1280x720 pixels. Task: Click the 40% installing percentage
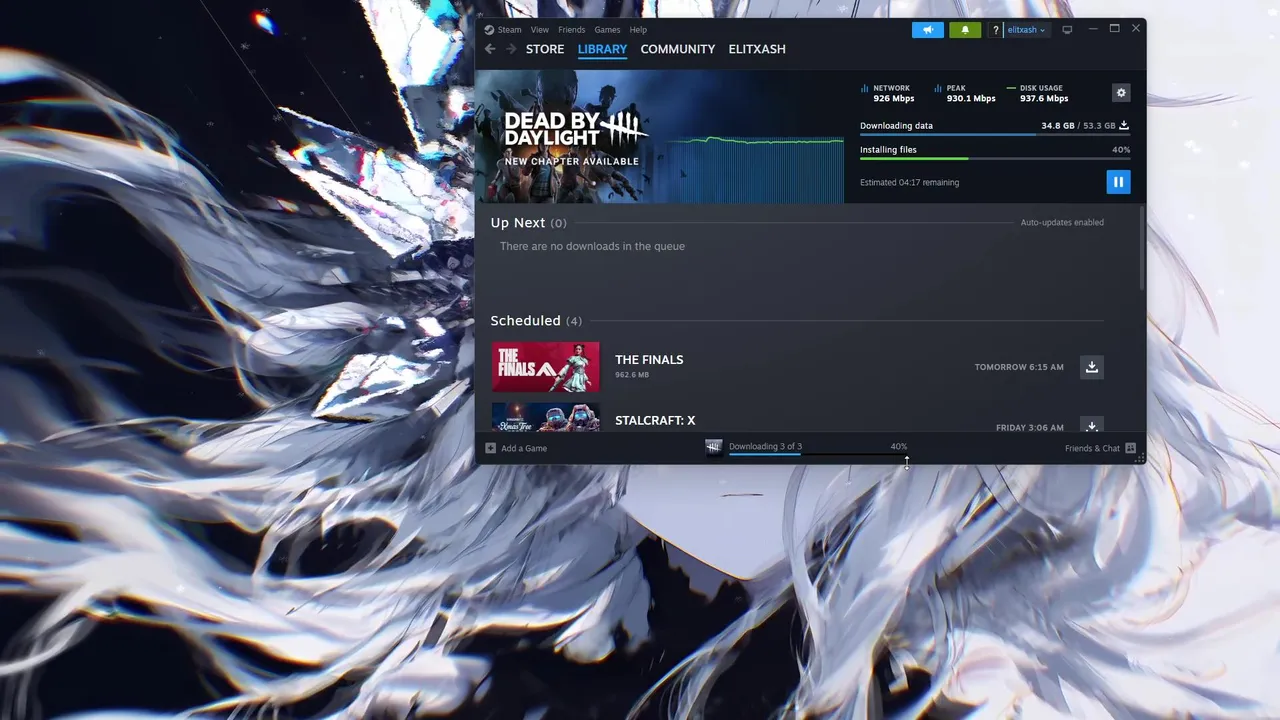pyautogui.click(x=1121, y=150)
